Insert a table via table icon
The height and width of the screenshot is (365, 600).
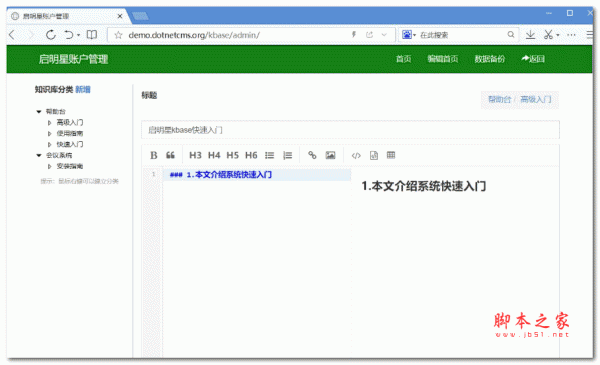click(391, 155)
